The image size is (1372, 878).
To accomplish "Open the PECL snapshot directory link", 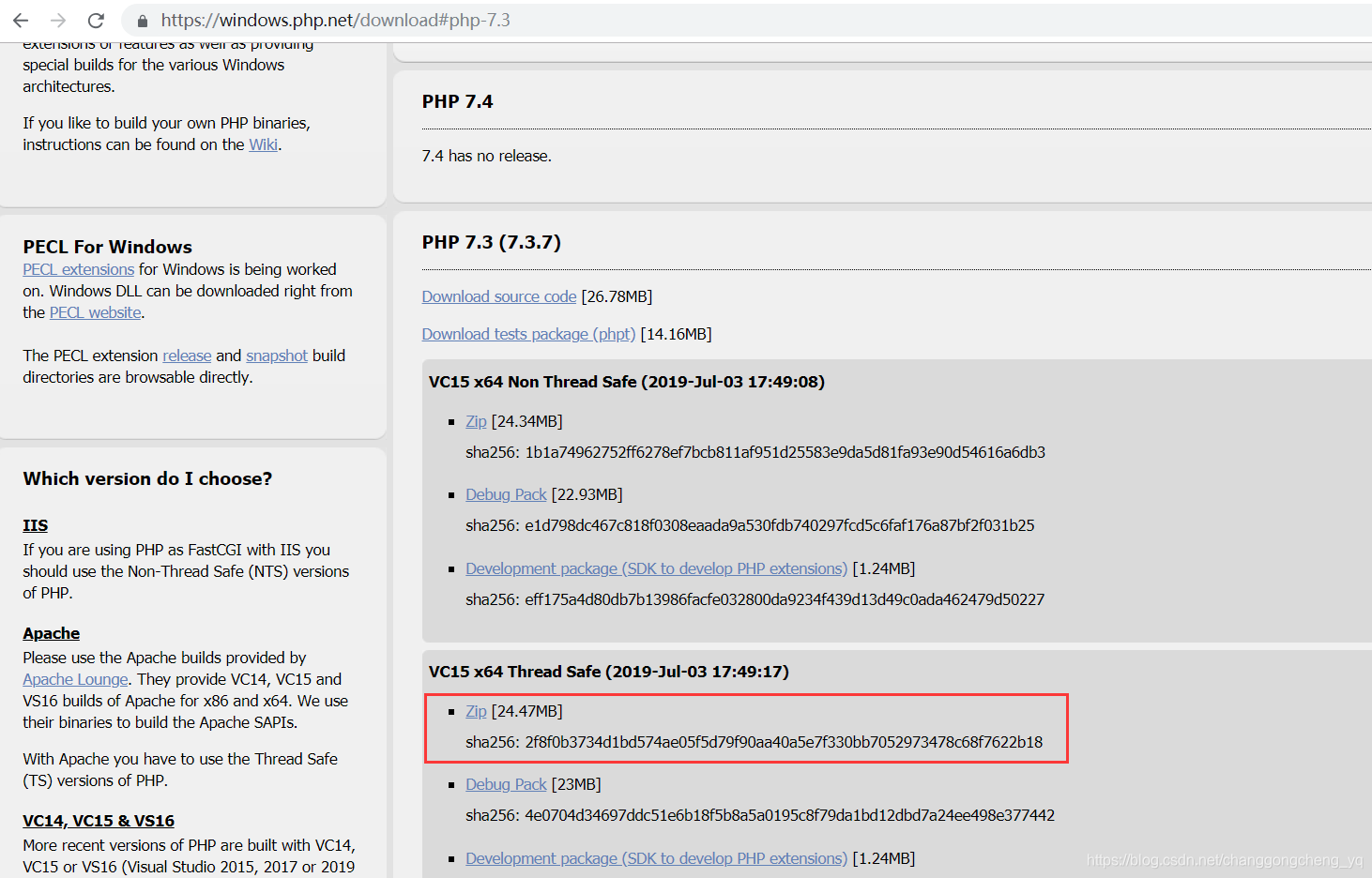I will 277,356.
